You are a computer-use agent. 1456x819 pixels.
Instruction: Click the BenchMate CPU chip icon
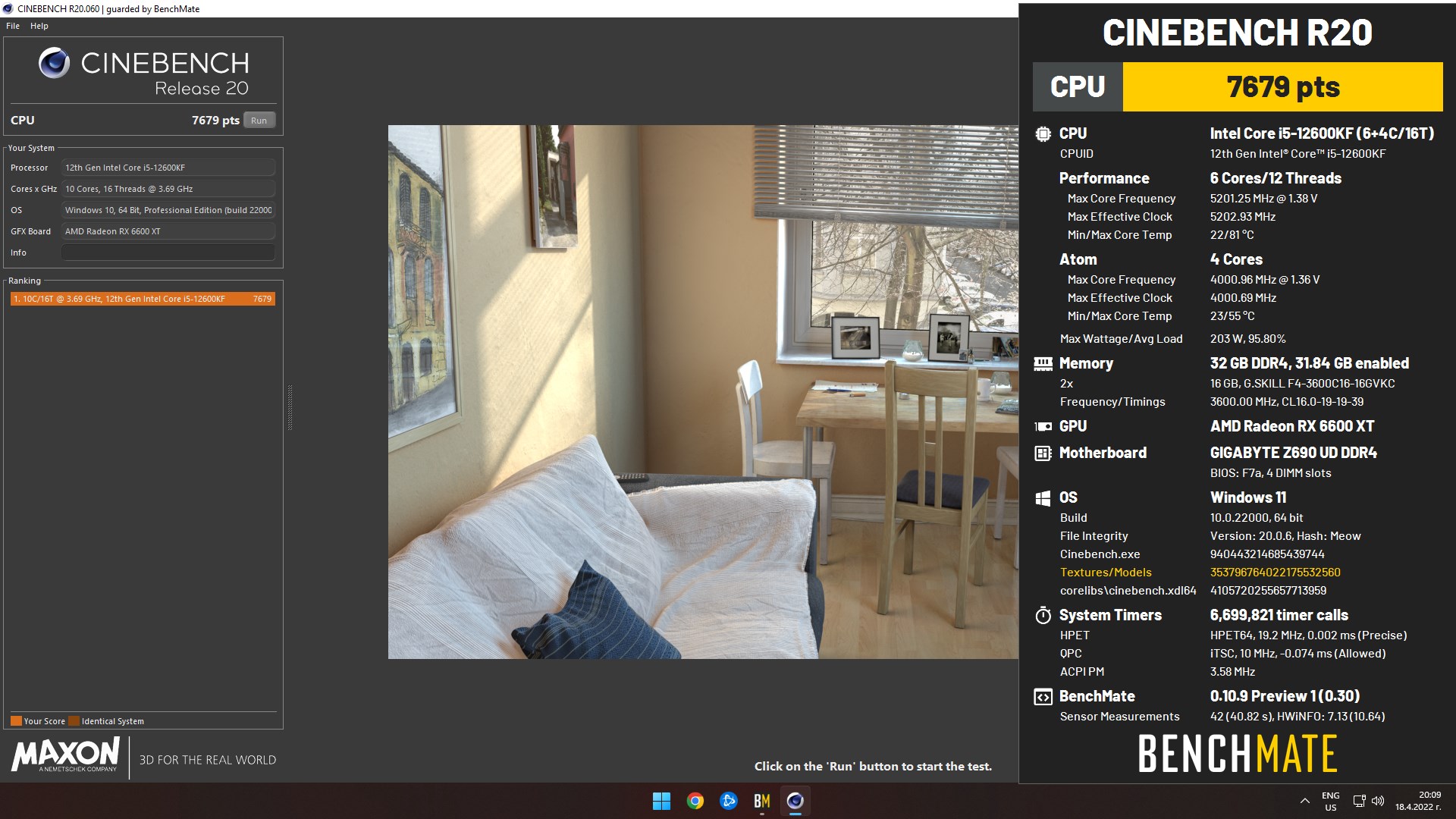1043,134
